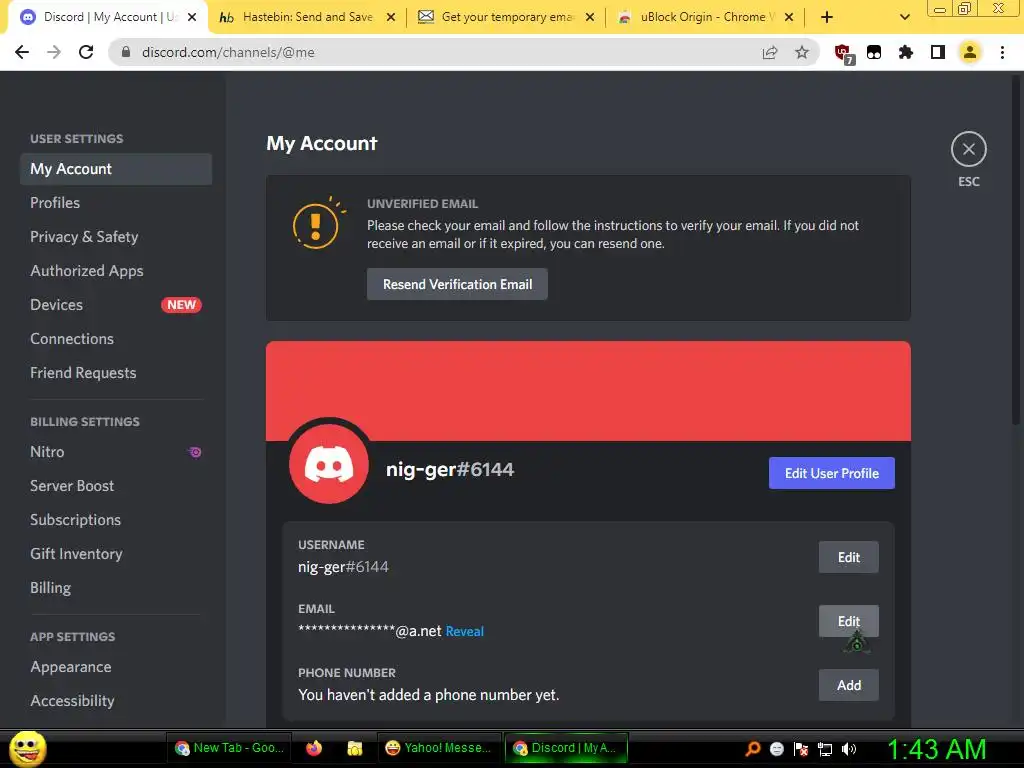Open a new browser tab

click(x=827, y=17)
